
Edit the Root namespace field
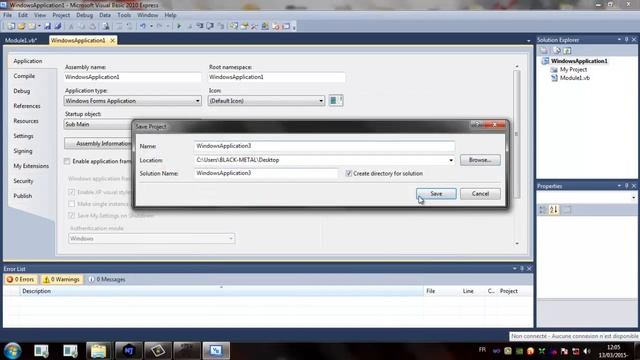coord(276,77)
